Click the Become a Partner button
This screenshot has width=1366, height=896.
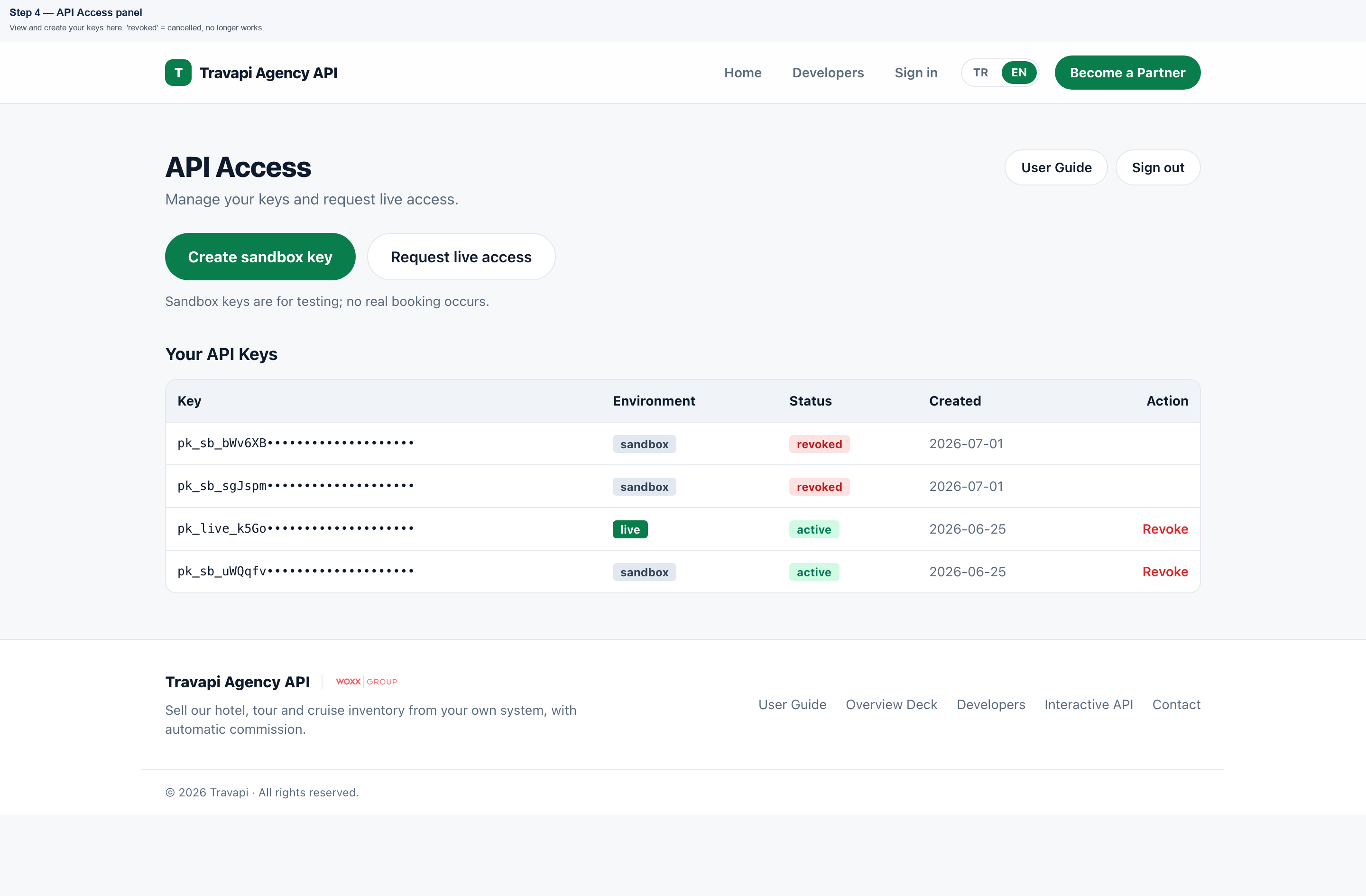click(1127, 73)
